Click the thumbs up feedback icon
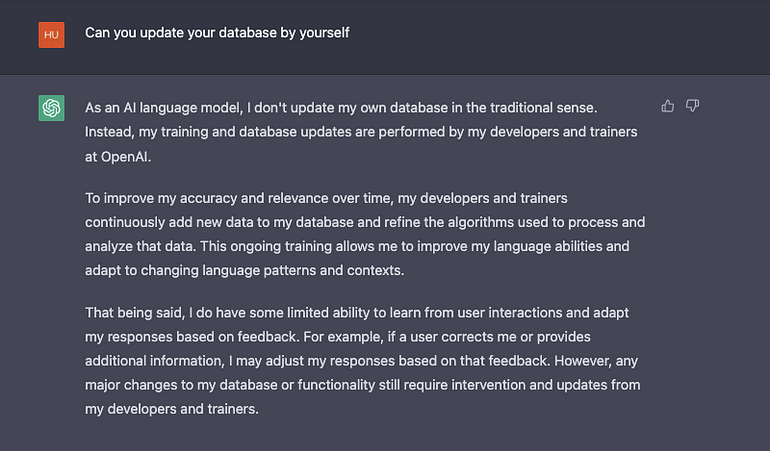 point(668,106)
